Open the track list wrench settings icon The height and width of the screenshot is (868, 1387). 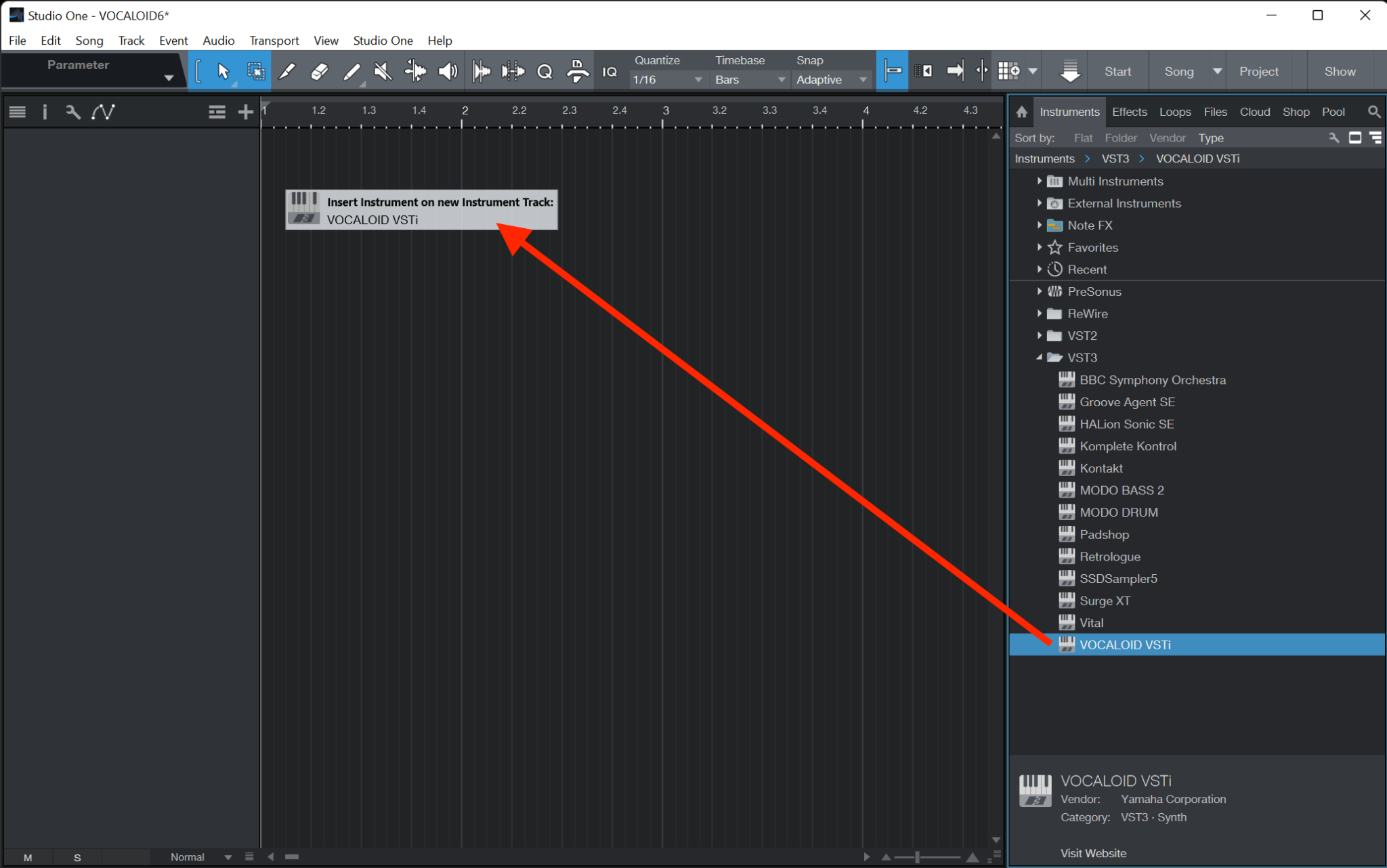72,112
